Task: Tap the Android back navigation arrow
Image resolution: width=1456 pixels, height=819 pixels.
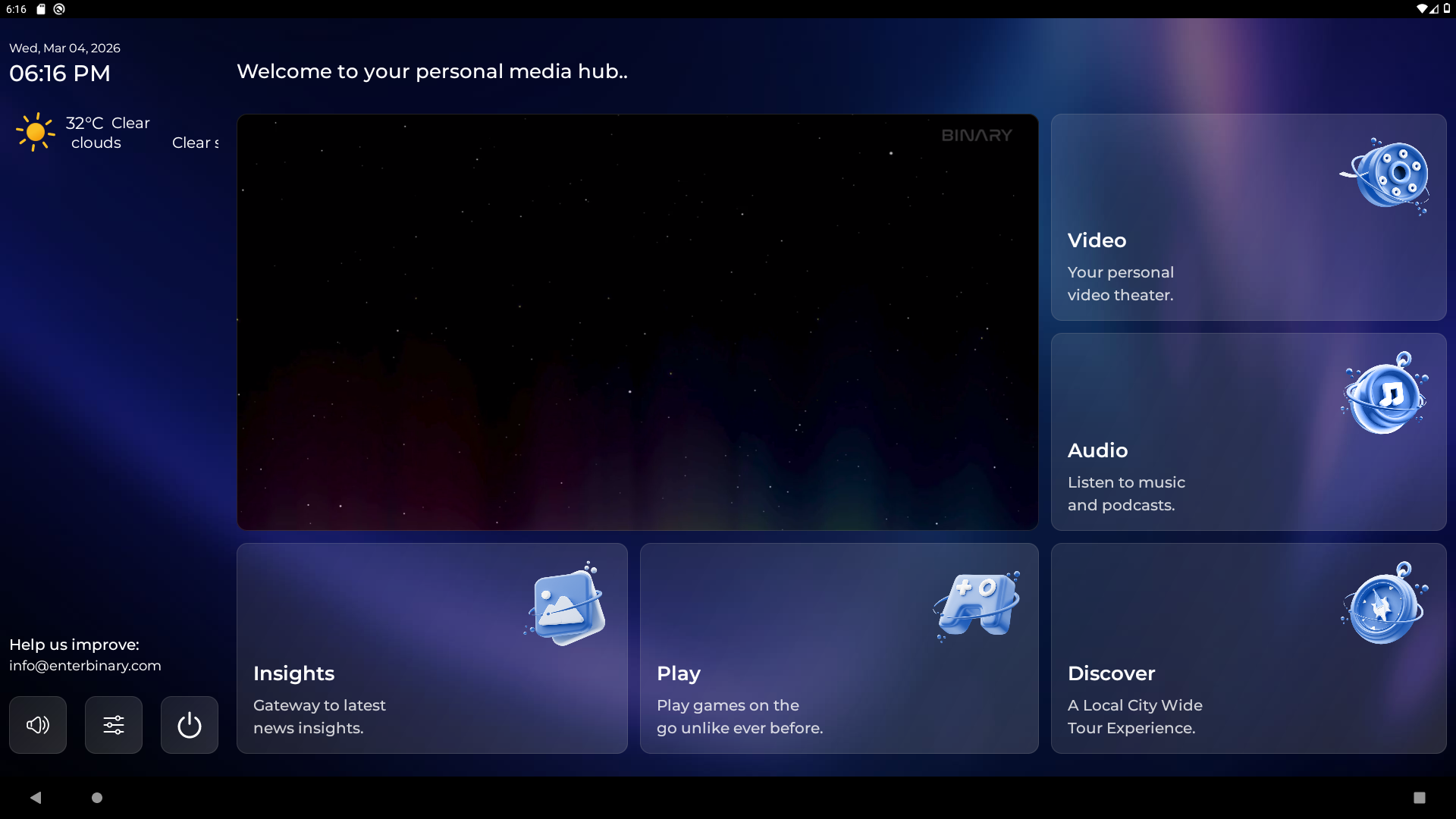Action: click(x=36, y=798)
